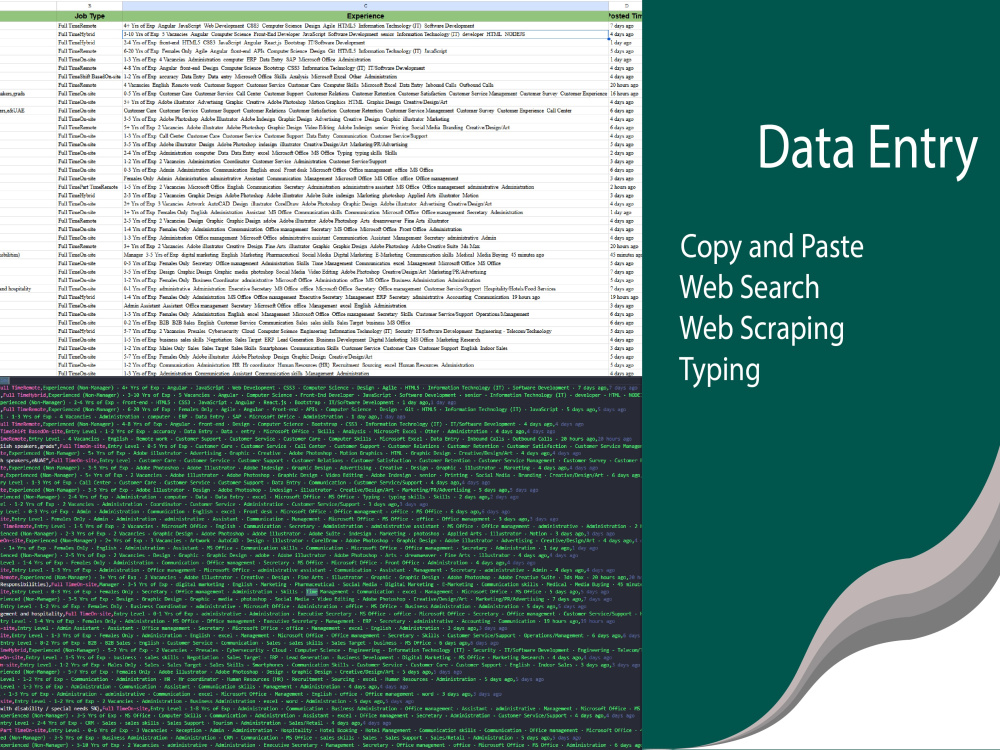This screenshot has width=1000, height=750.
Task: Select the cell 'Full TimePart TimeRemote'
Action: (x=89, y=187)
